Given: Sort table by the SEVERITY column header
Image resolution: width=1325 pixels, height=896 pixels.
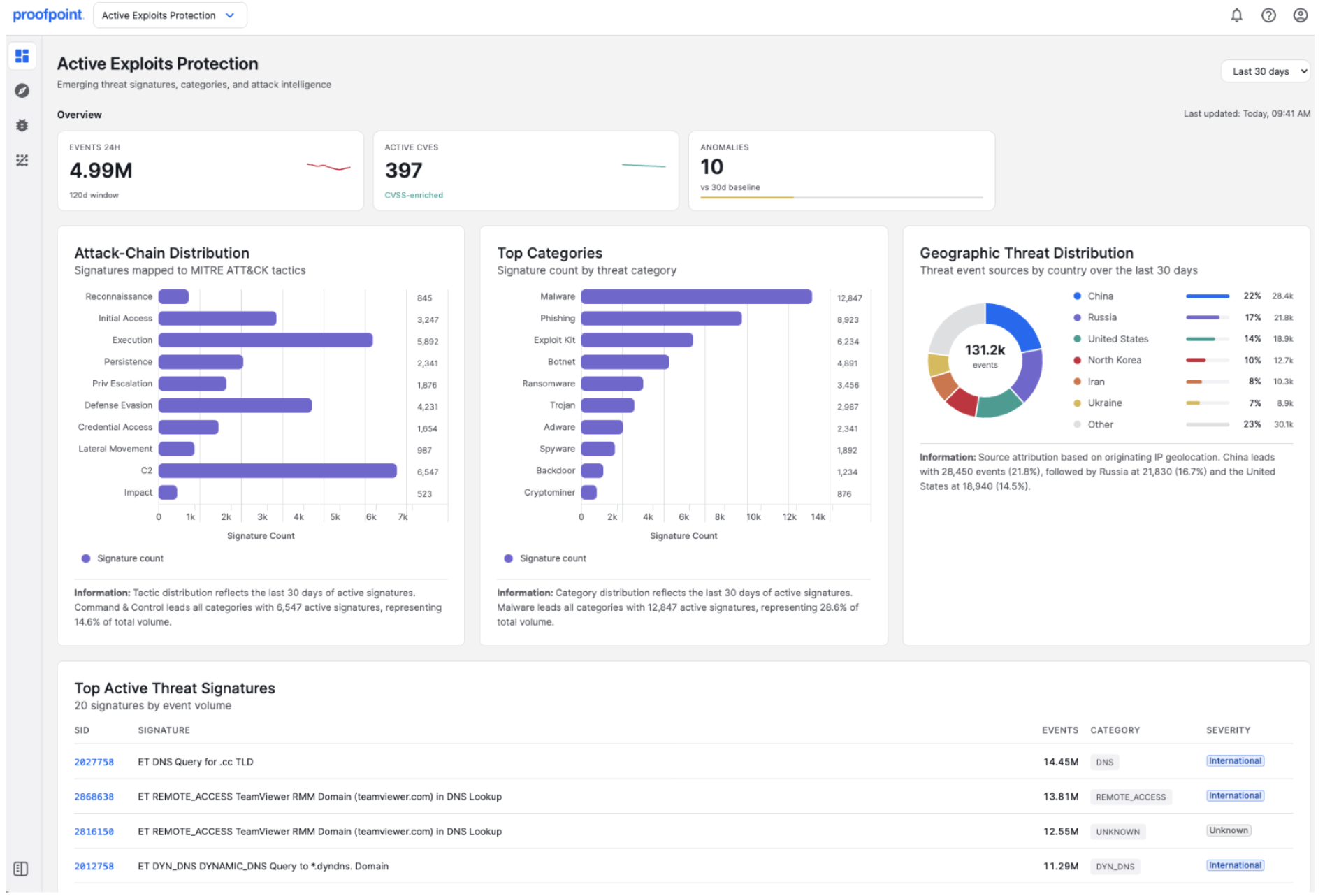Looking at the screenshot, I should coord(1228,730).
